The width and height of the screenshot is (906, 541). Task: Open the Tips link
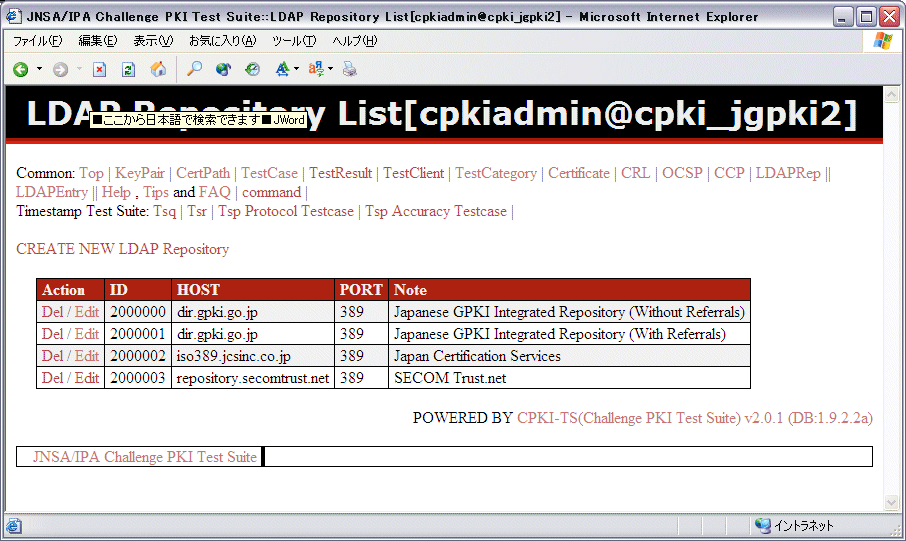click(156, 192)
